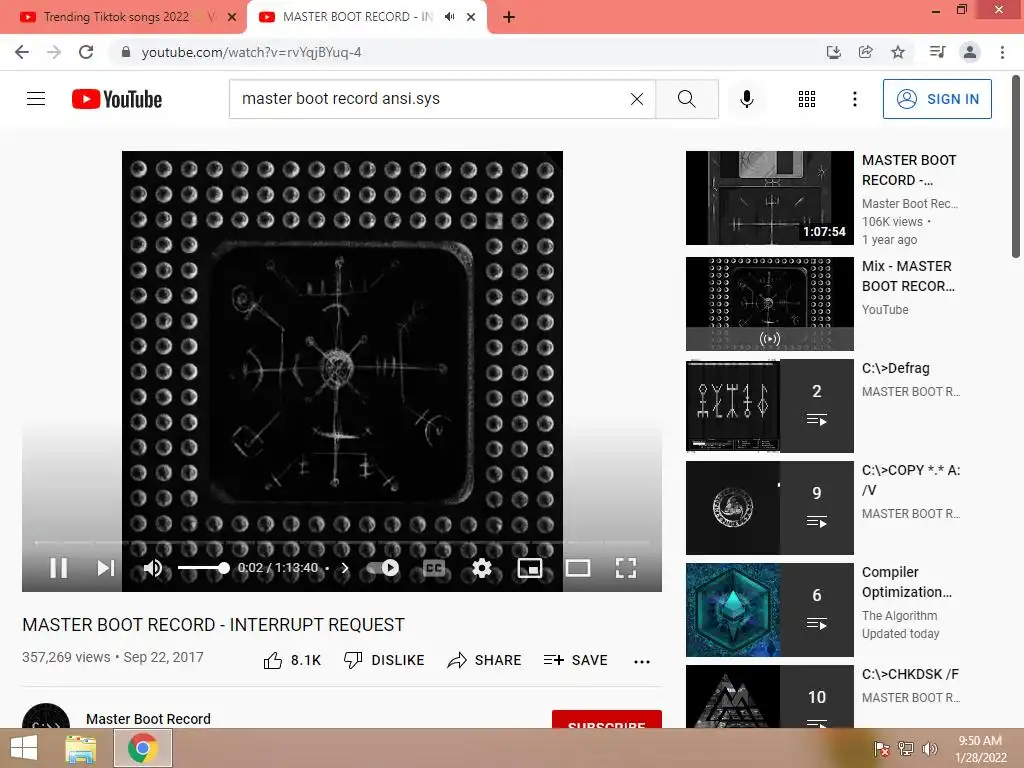Open the Master Boot Record channel name
1024x768 pixels.
tap(148, 719)
